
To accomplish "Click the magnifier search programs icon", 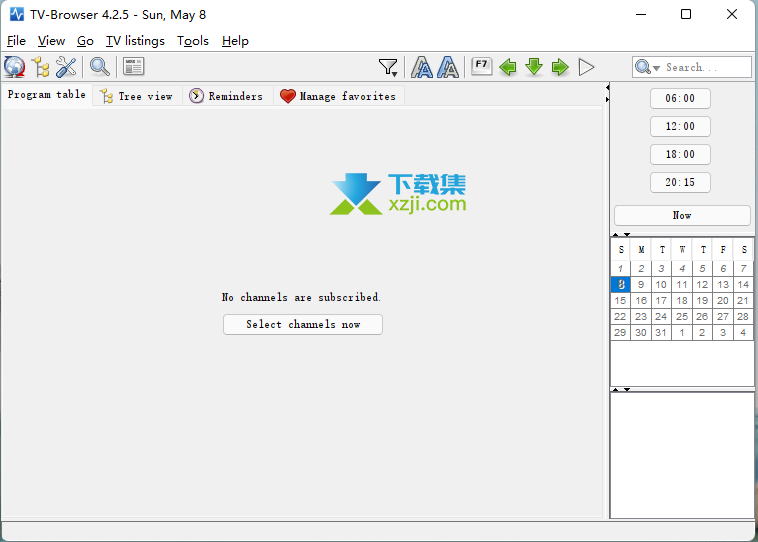I will click(x=100, y=67).
